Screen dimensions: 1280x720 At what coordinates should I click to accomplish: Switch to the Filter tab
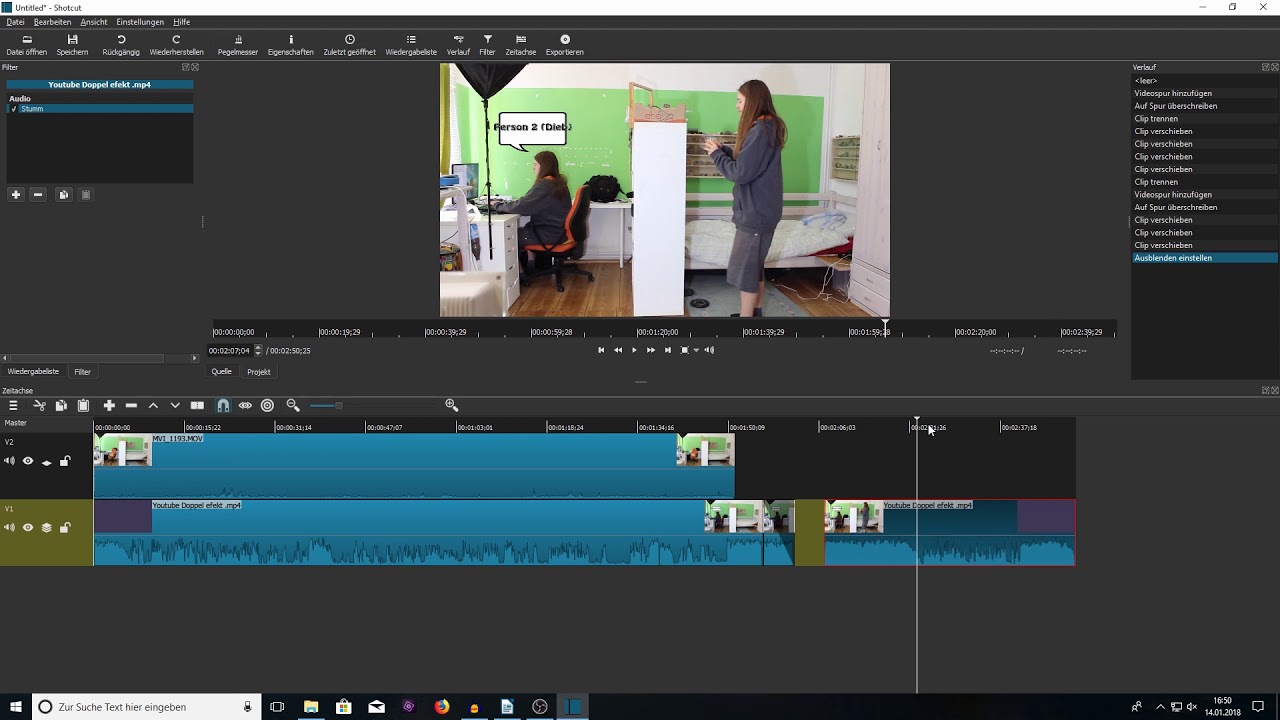[83, 372]
